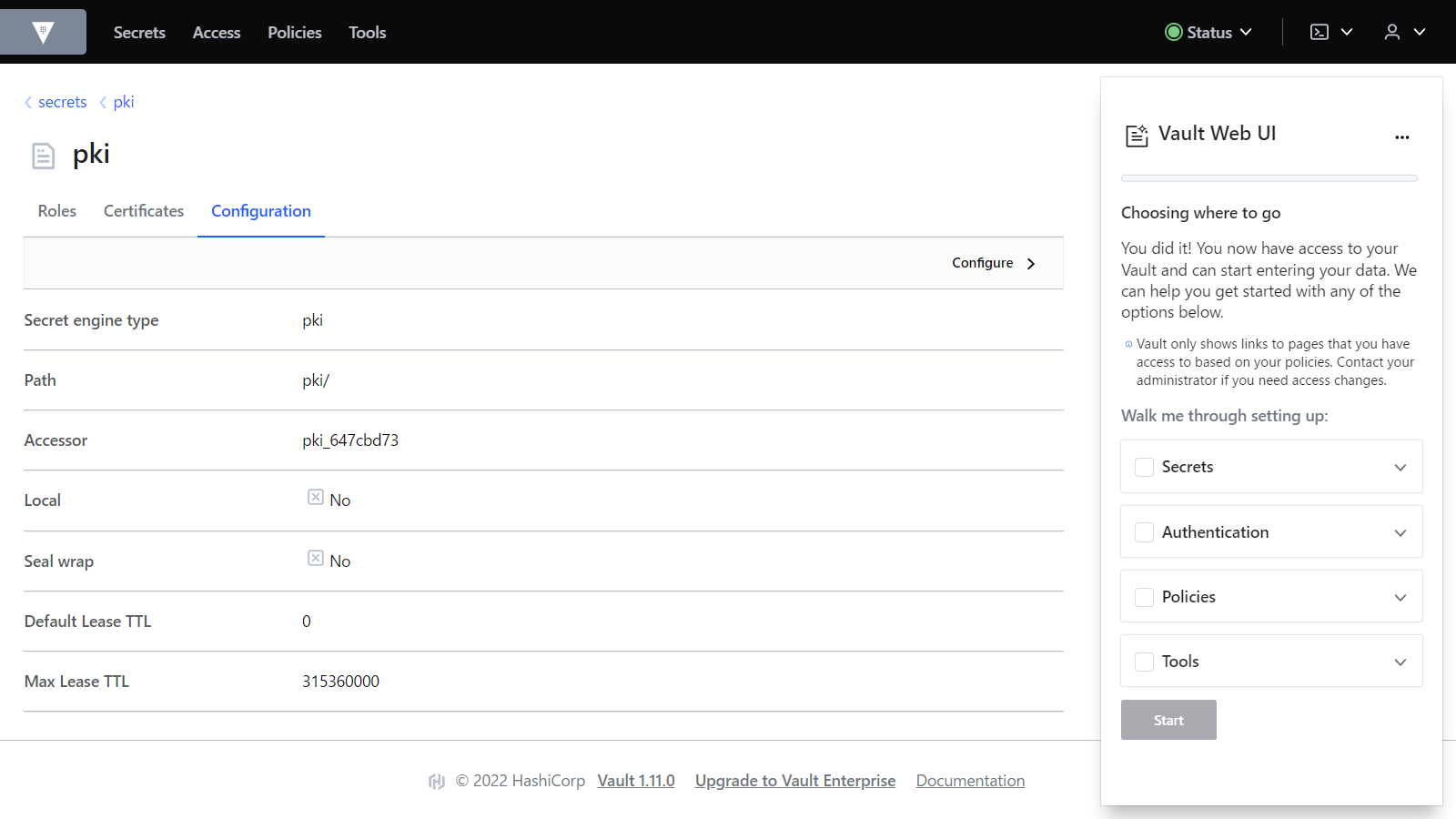Enable the Policies checkbox in the wizard
The image size is (1456, 819).
1145,597
